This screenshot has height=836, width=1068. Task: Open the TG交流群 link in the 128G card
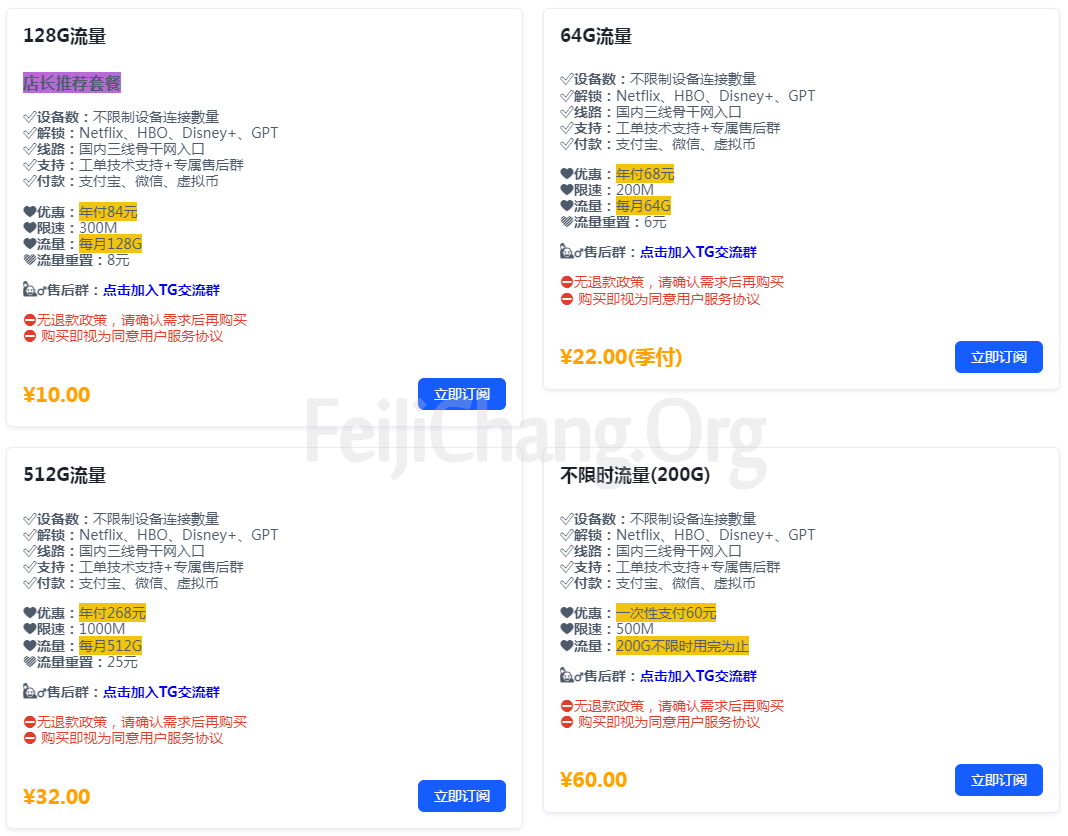[x=161, y=291]
